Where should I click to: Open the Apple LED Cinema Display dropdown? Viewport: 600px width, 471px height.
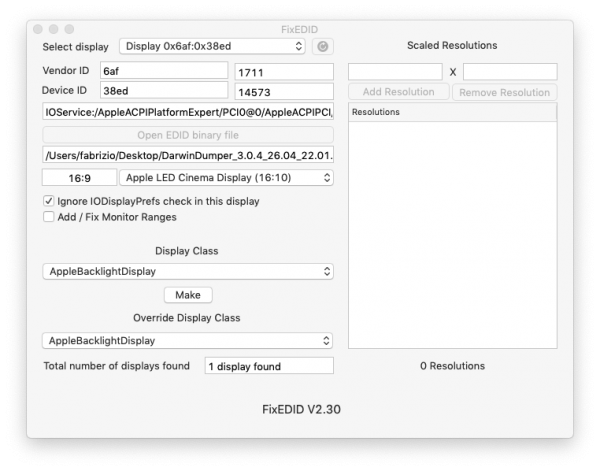click(226, 178)
